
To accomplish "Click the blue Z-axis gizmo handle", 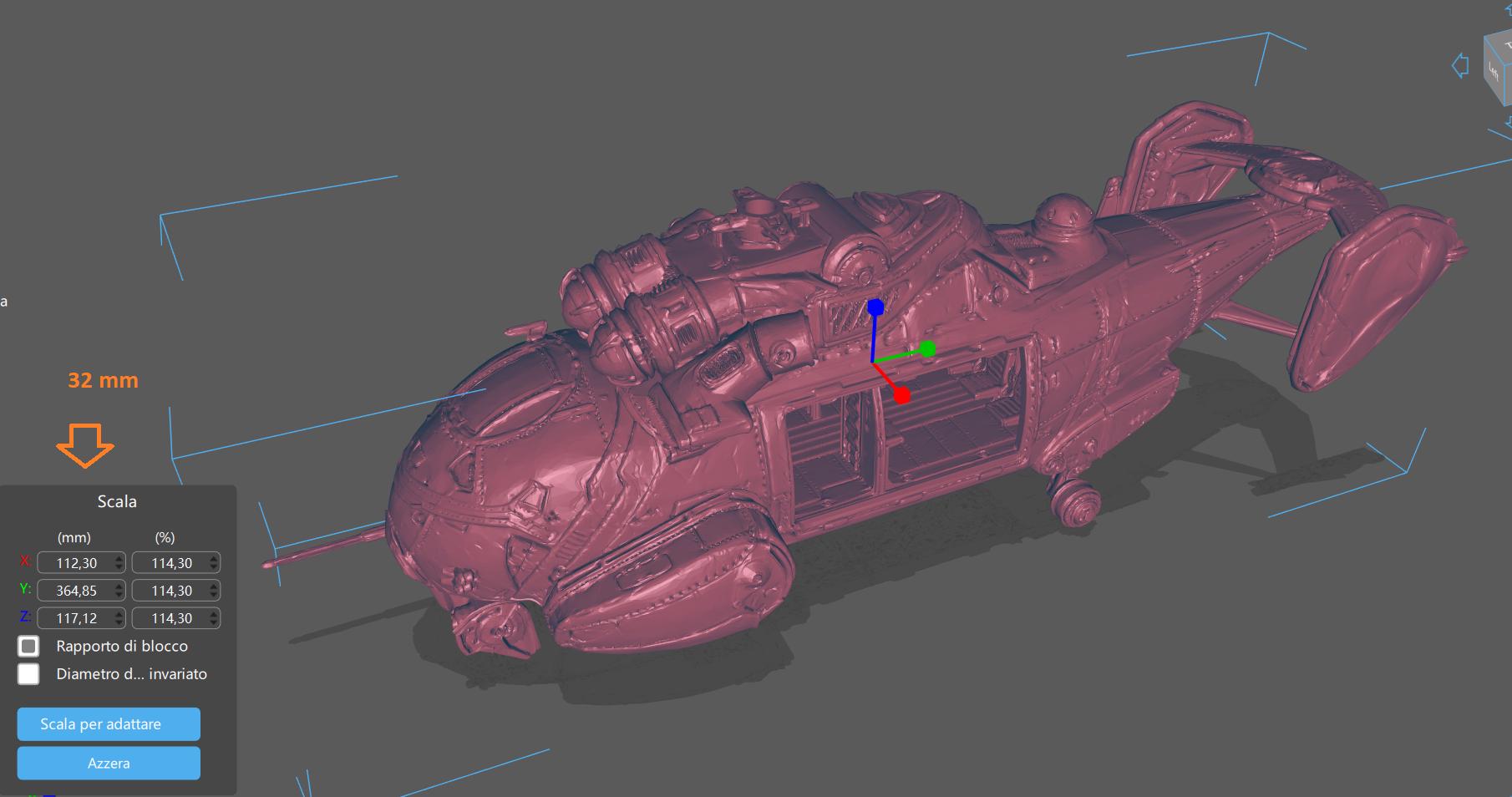I will (x=875, y=307).
